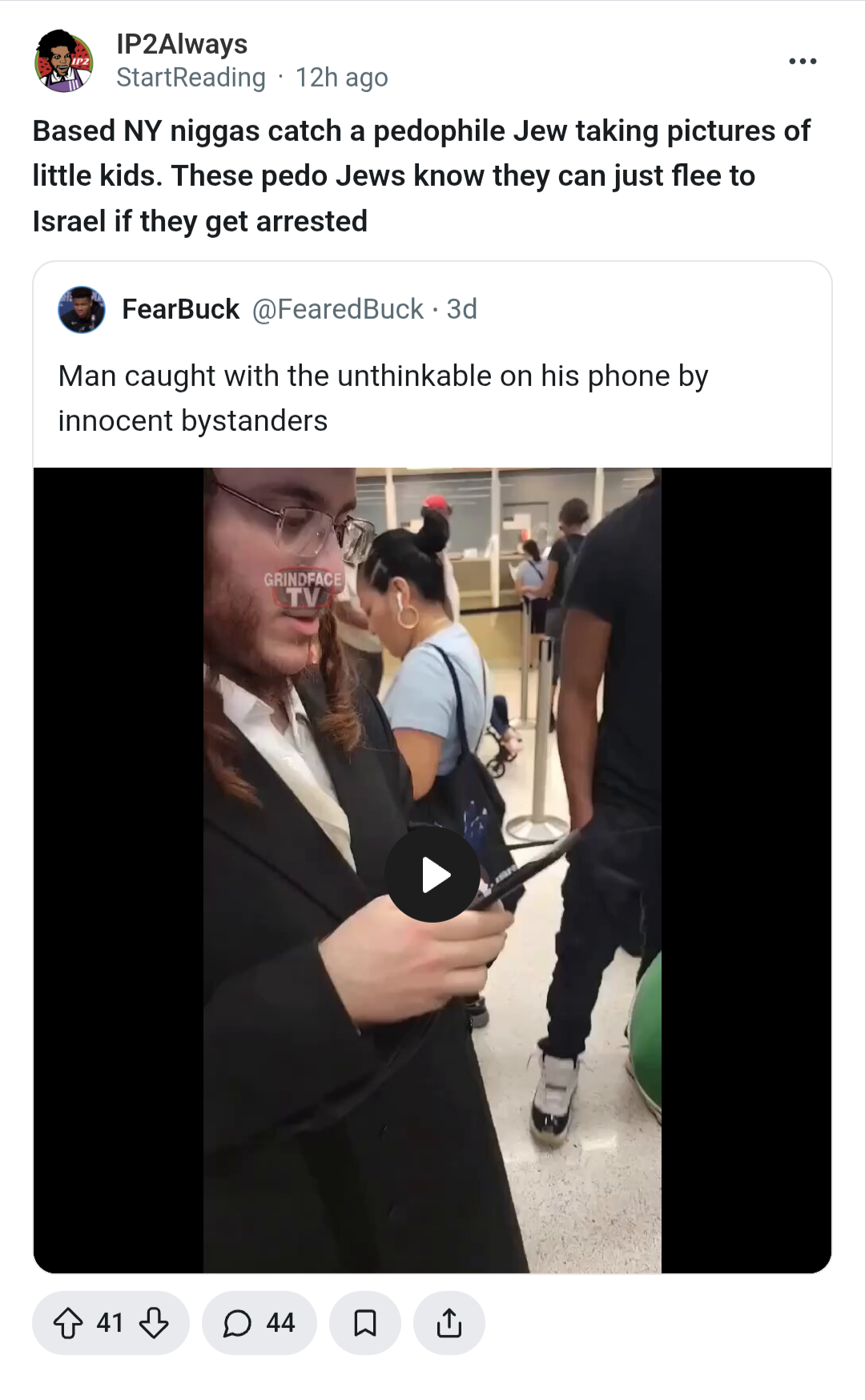Open the @FearedBuck handle
The image size is (865, 1400).
tap(338, 309)
